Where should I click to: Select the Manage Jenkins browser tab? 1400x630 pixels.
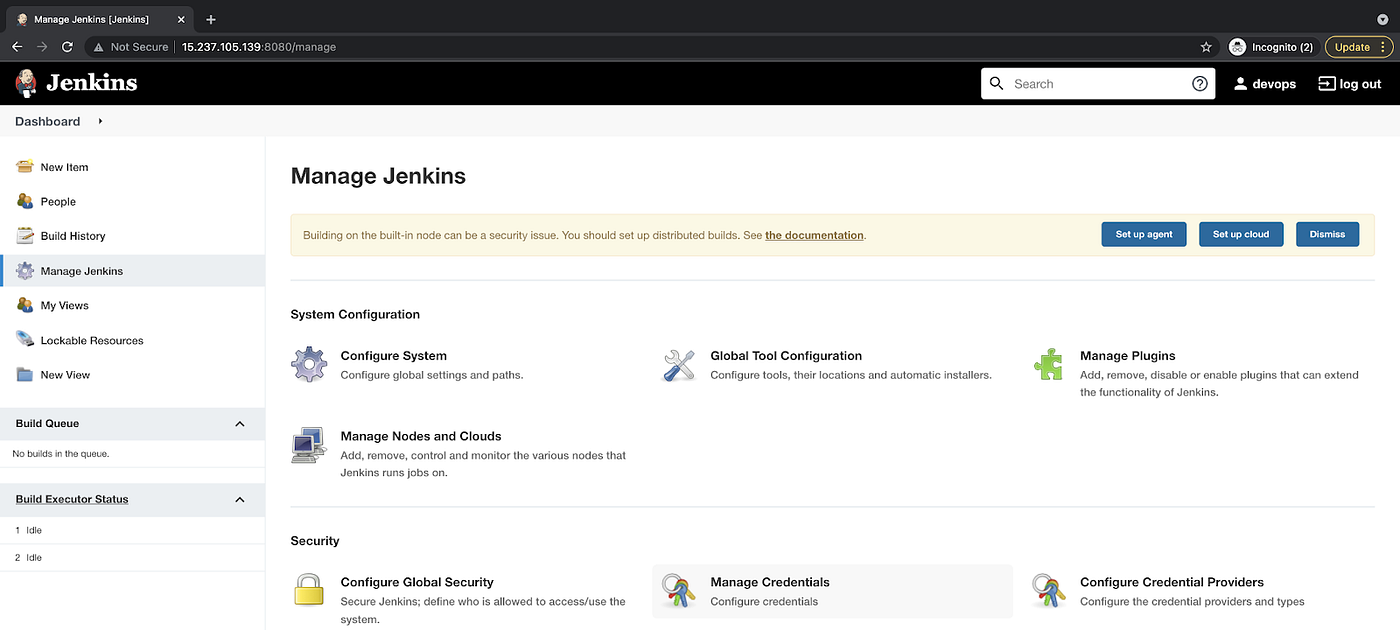pyautogui.click(x=100, y=19)
